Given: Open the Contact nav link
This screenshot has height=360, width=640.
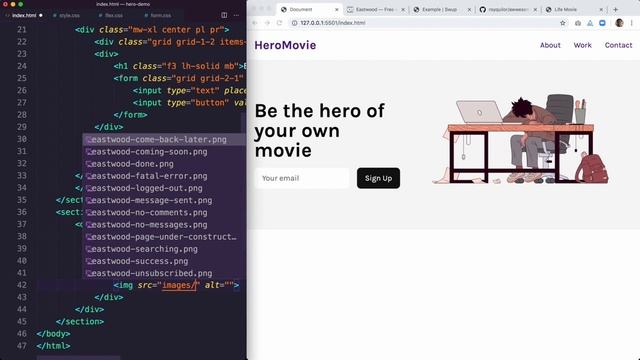Looking at the screenshot, I should click(618, 45).
